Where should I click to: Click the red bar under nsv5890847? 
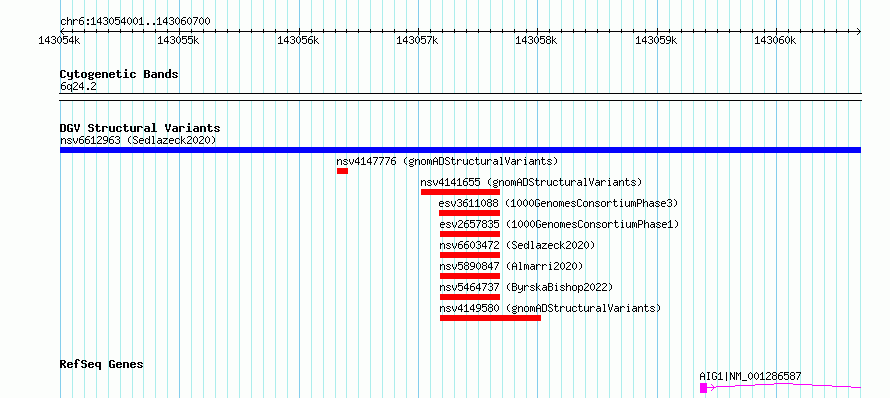[x=470, y=276]
